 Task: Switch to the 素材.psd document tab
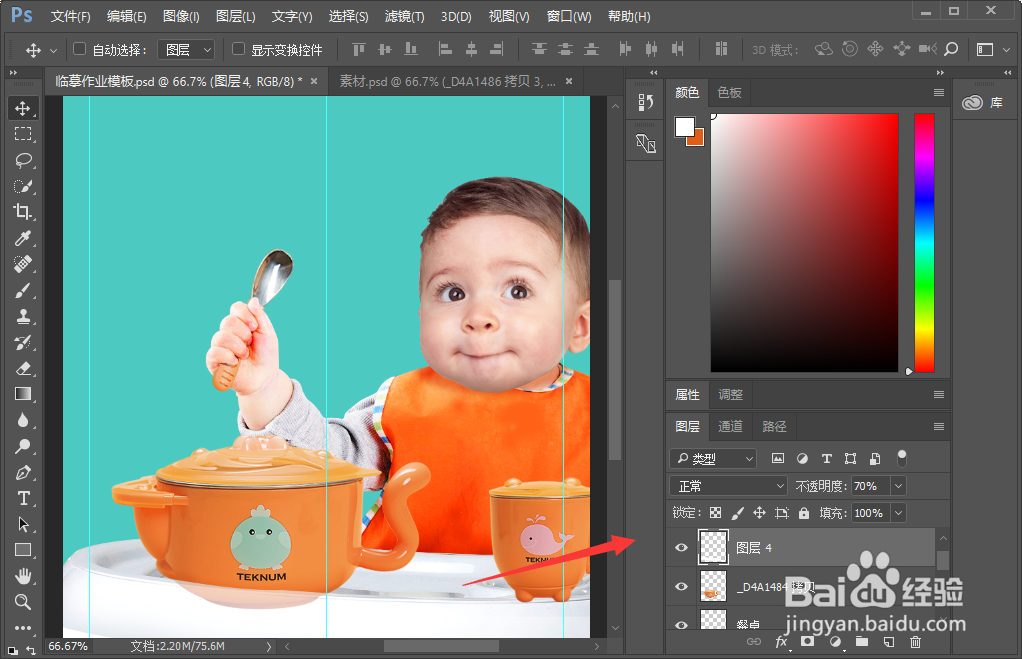coord(447,81)
